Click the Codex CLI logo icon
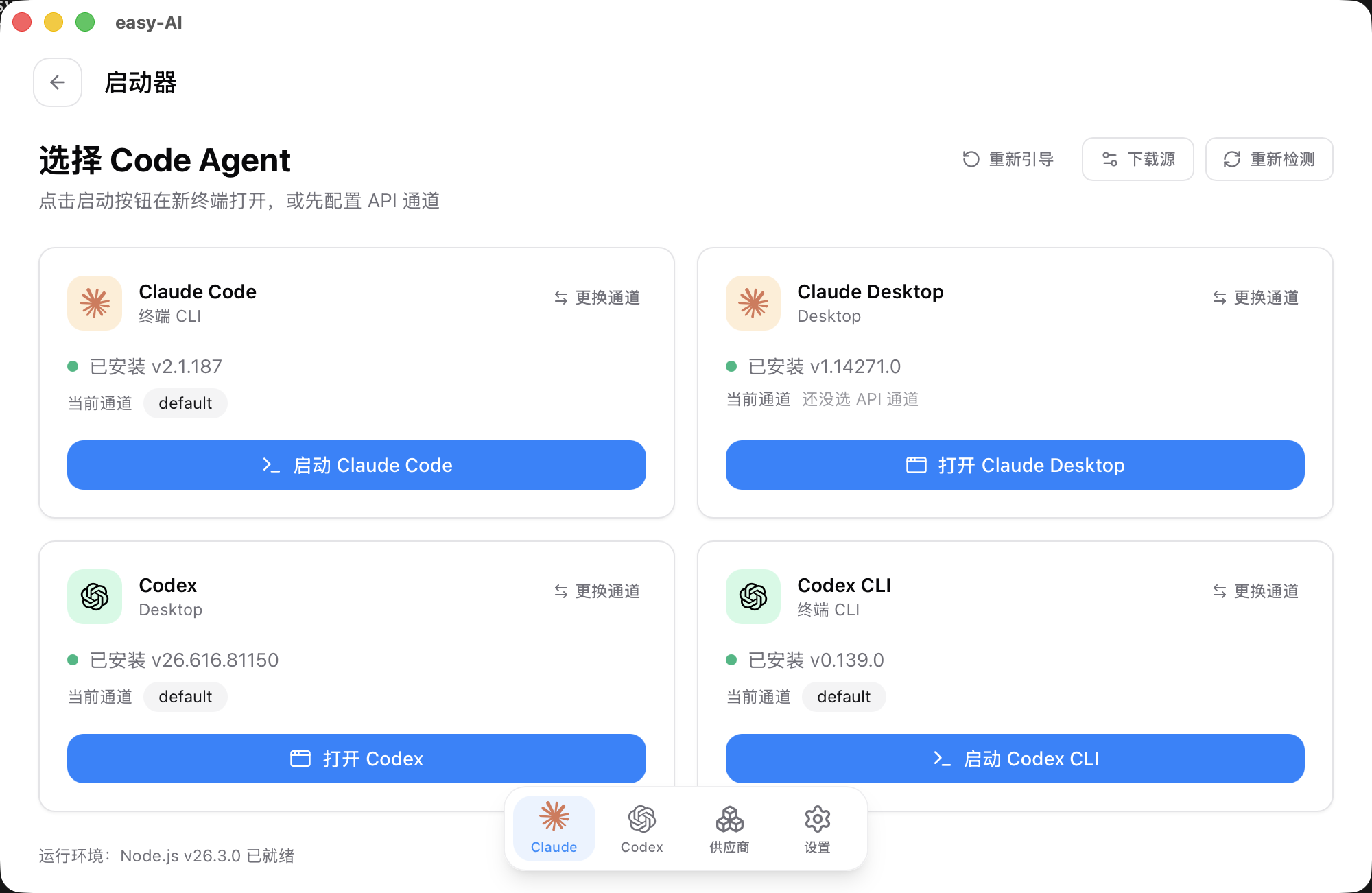1372x893 pixels. pos(753,597)
